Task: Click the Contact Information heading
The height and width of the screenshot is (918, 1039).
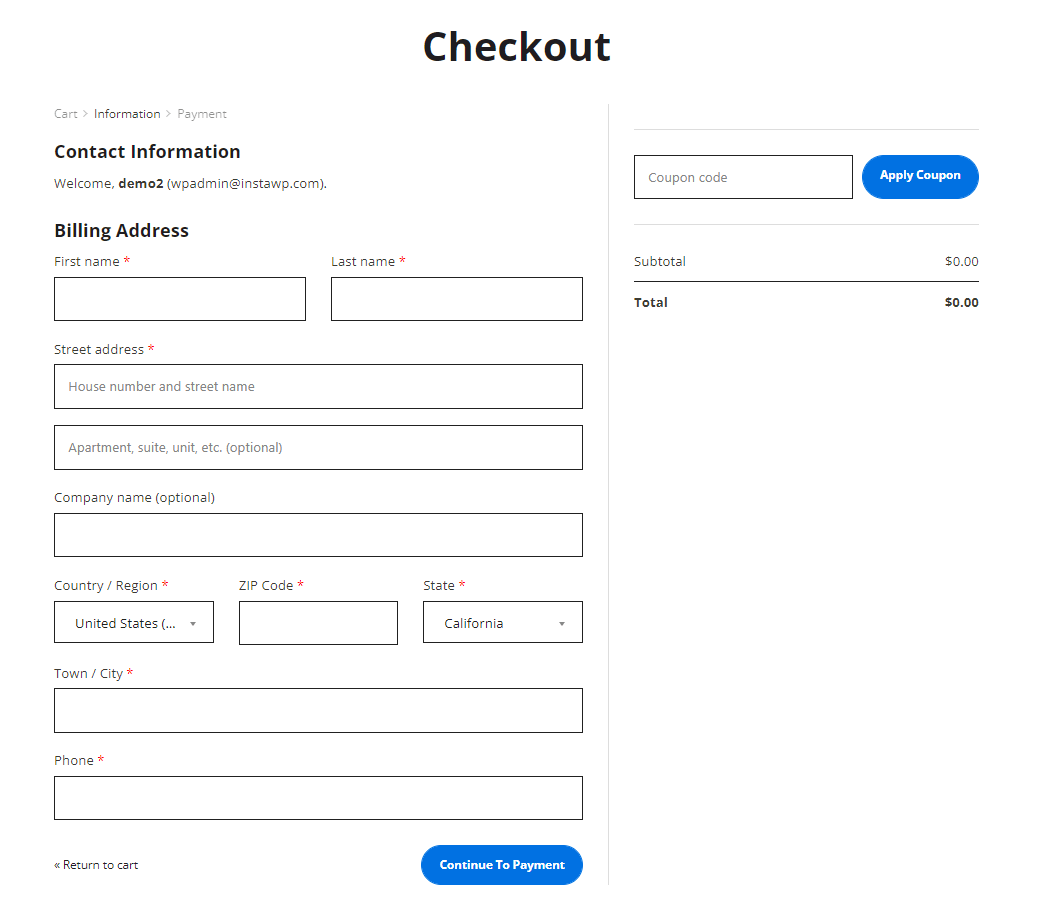Action: pyautogui.click(x=148, y=152)
